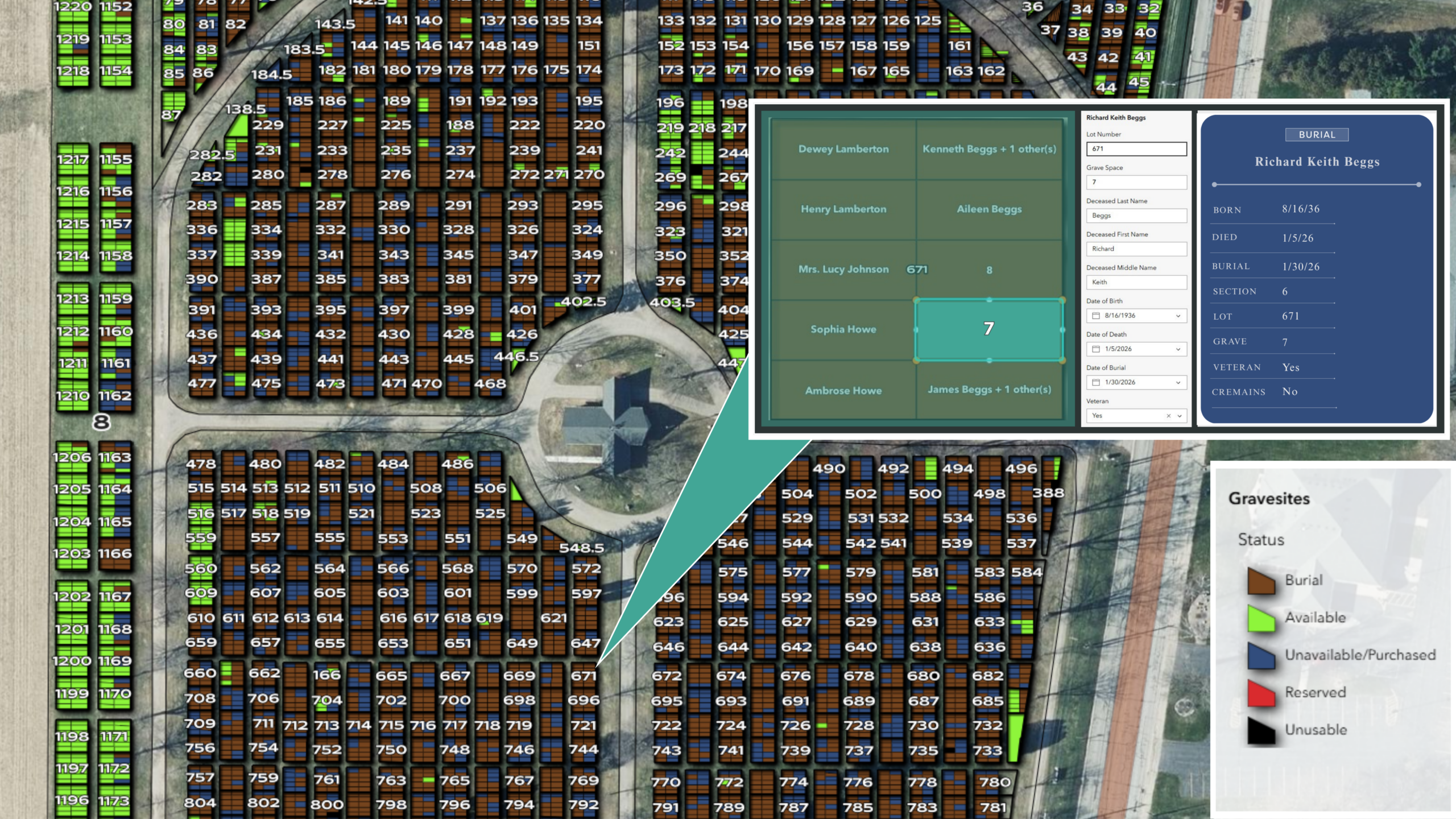The image size is (1456, 819).
Task: Click the brown Burial legend symbol
Action: (1261, 581)
